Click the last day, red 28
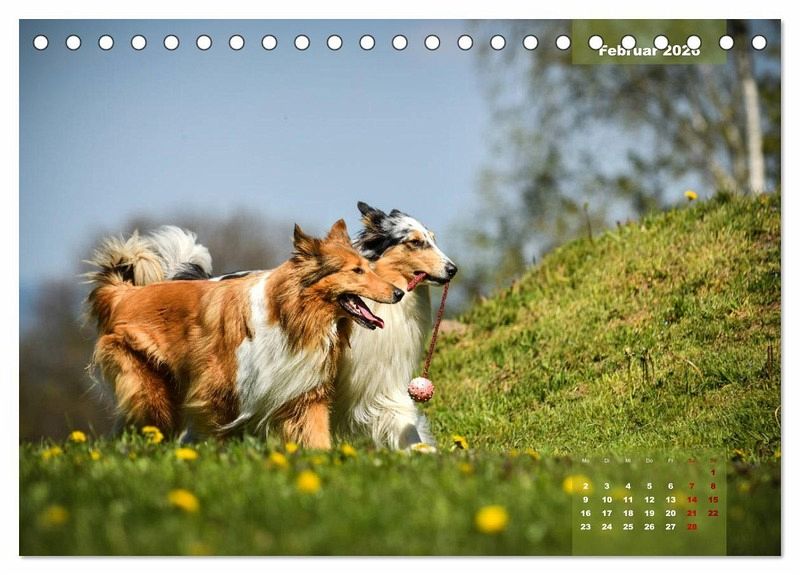Screen dimensions: 800x575 pos(691,526)
